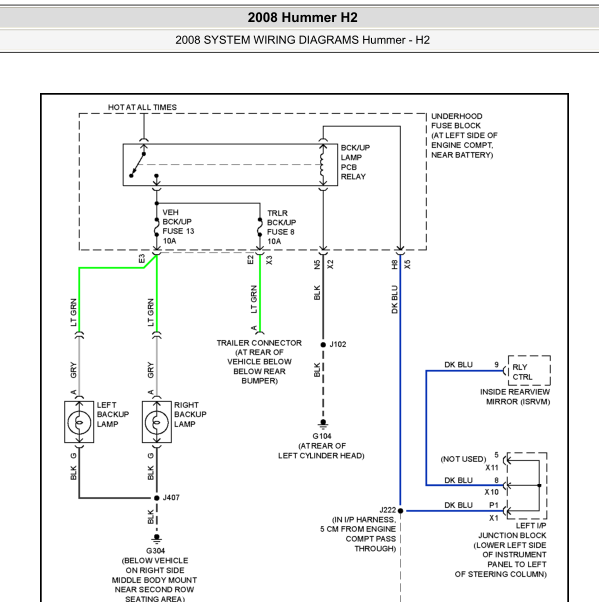Click the "G304" ground label

pos(156,551)
